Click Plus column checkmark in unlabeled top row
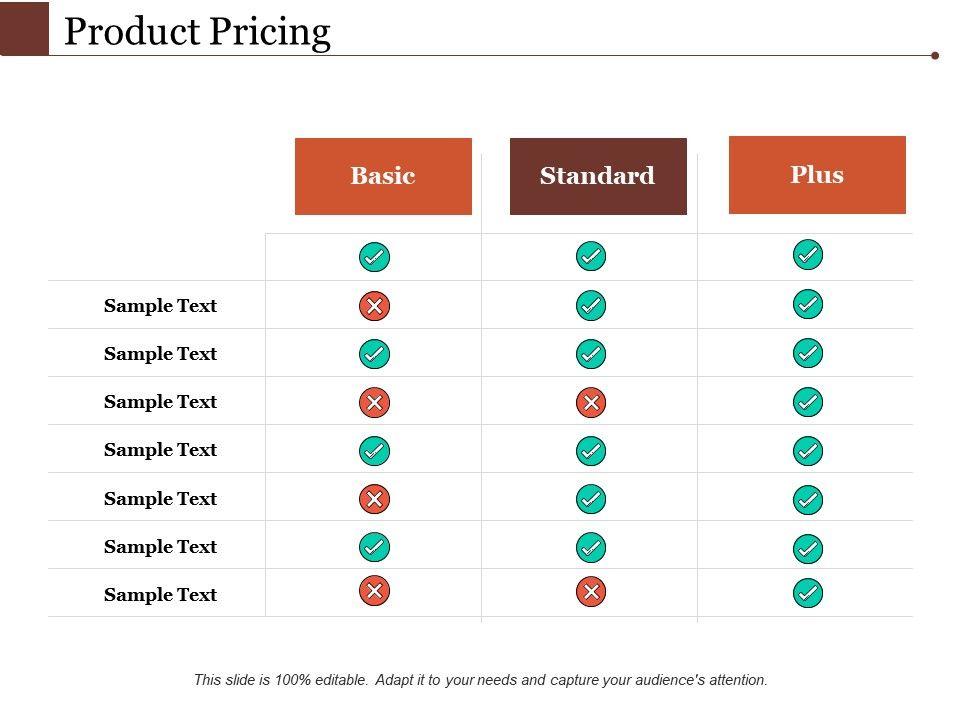Image resolution: width=960 pixels, height=720 pixels. [x=808, y=255]
